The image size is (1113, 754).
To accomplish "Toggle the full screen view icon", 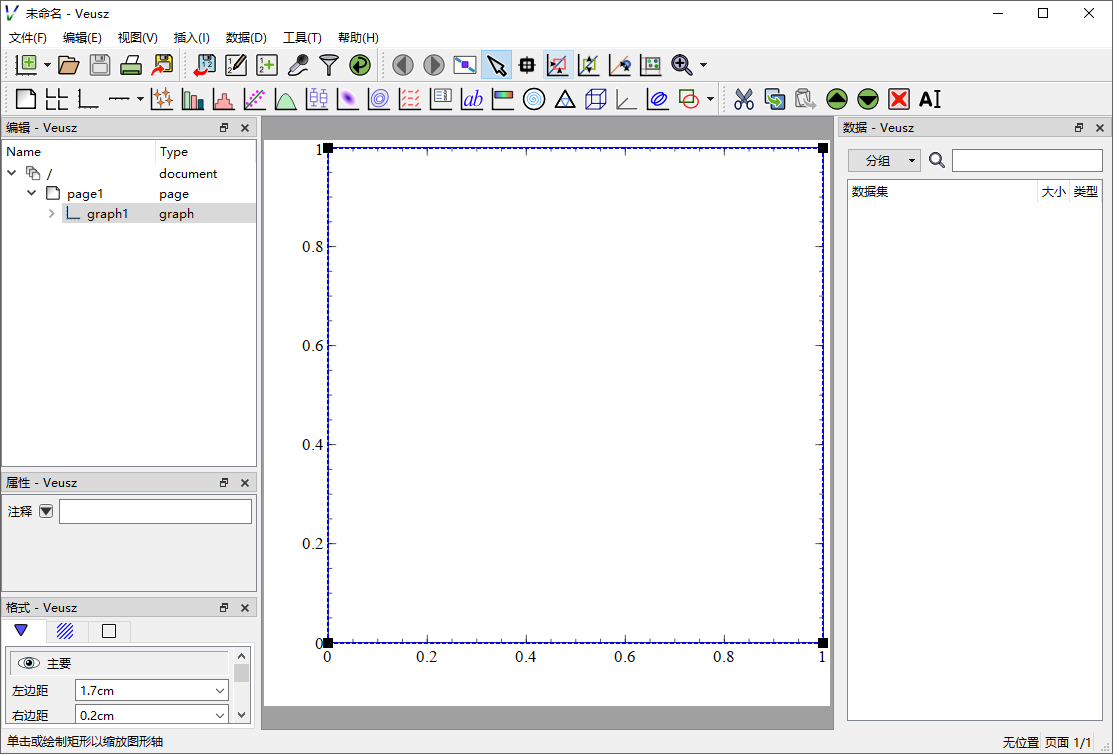I will point(465,65).
